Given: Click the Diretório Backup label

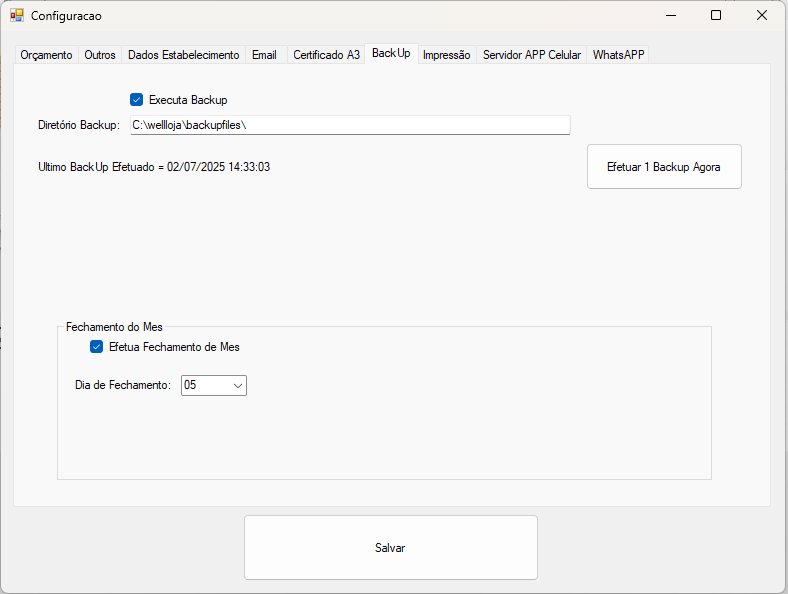Looking at the screenshot, I should [x=79, y=125].
